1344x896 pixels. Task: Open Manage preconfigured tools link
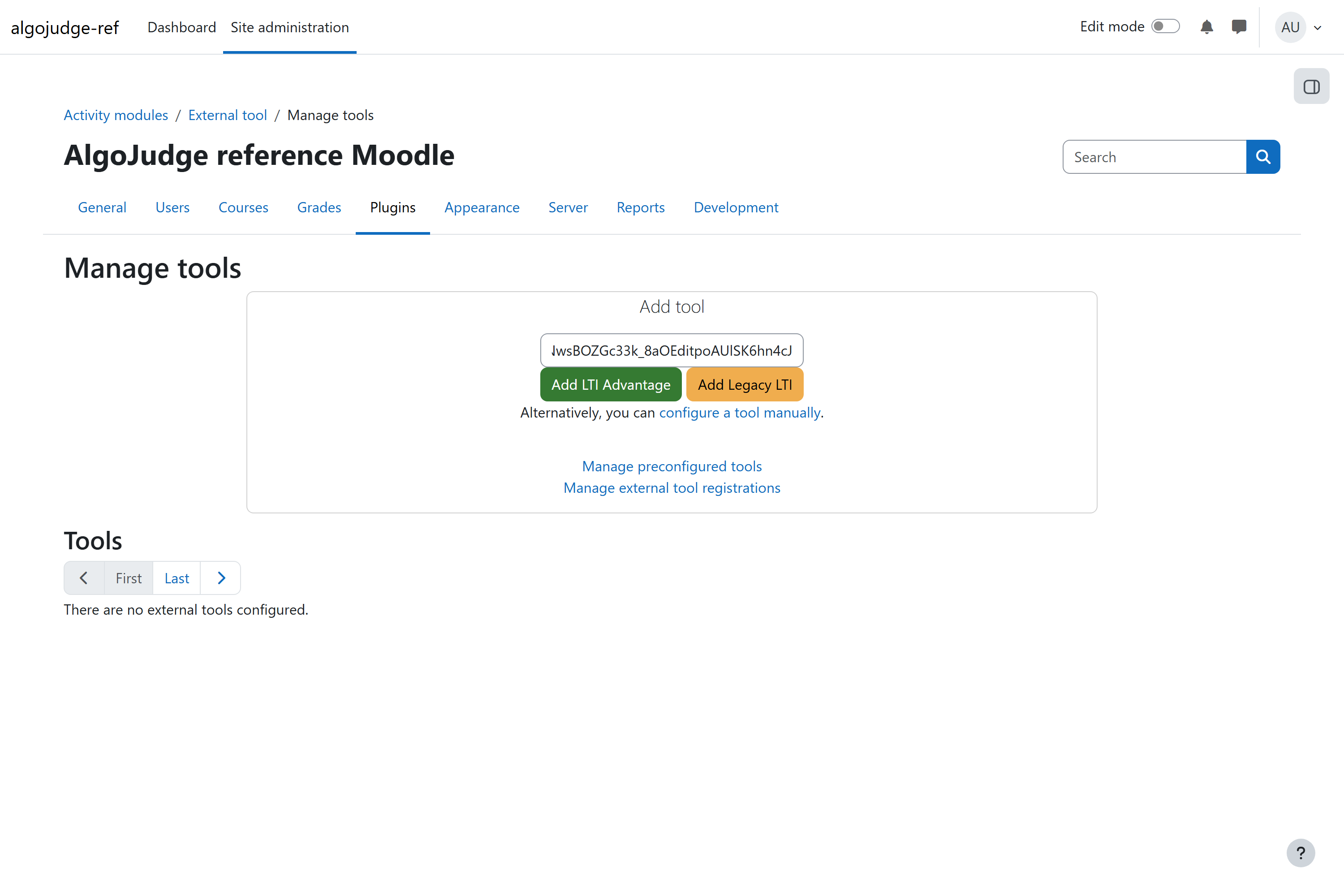point(672,466)
